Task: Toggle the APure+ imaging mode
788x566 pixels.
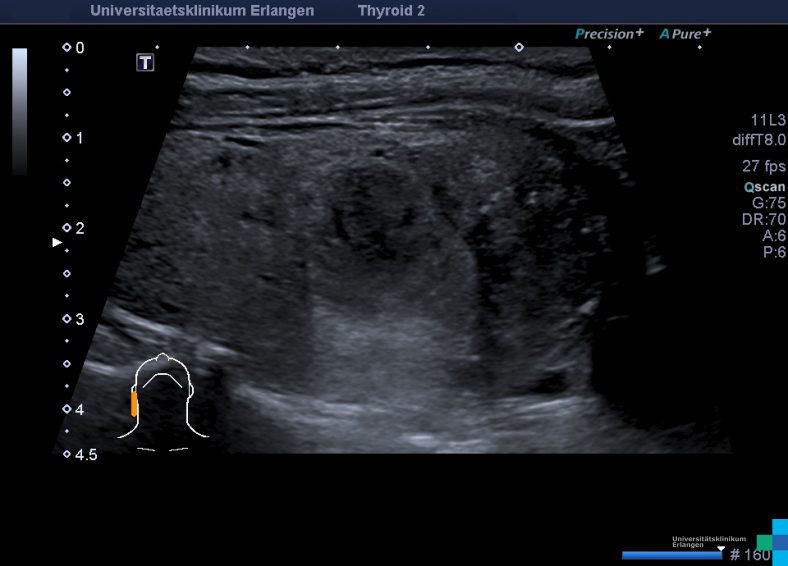Action: (685, 33)
